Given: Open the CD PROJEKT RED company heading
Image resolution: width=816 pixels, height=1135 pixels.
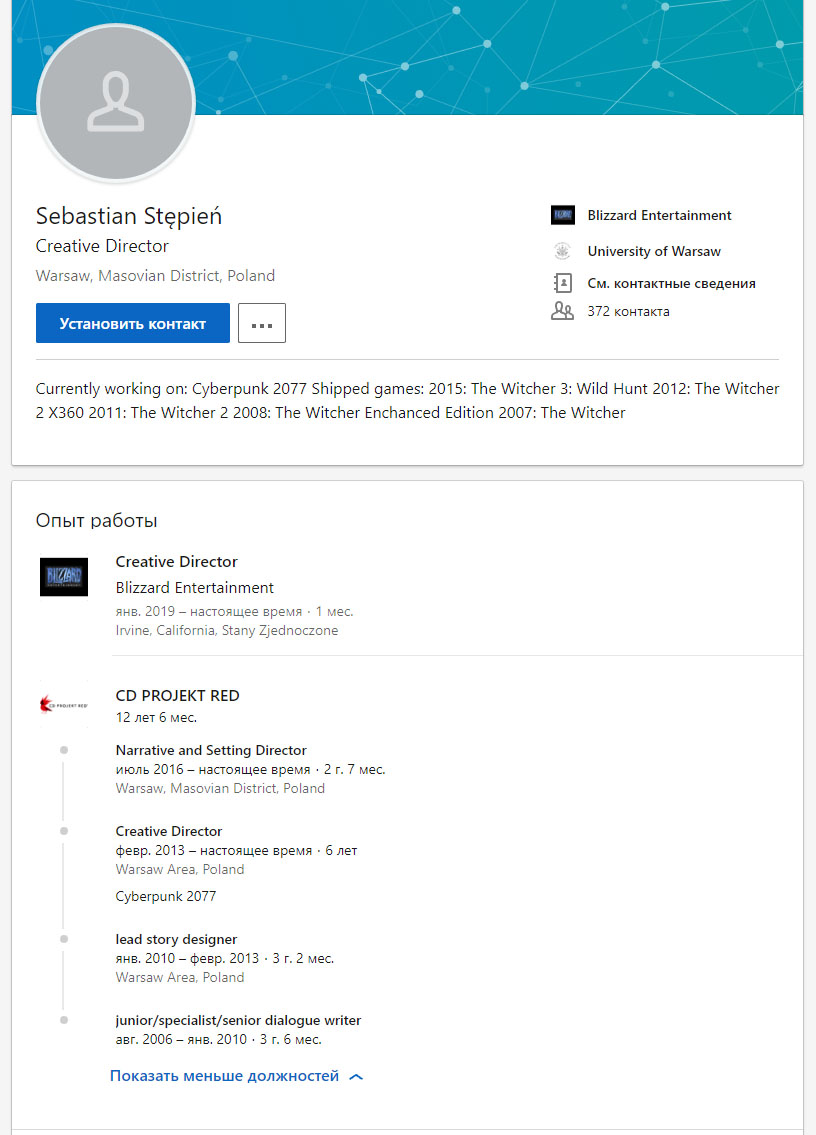Looking at the screenshot, I should (x=177, y=696).
